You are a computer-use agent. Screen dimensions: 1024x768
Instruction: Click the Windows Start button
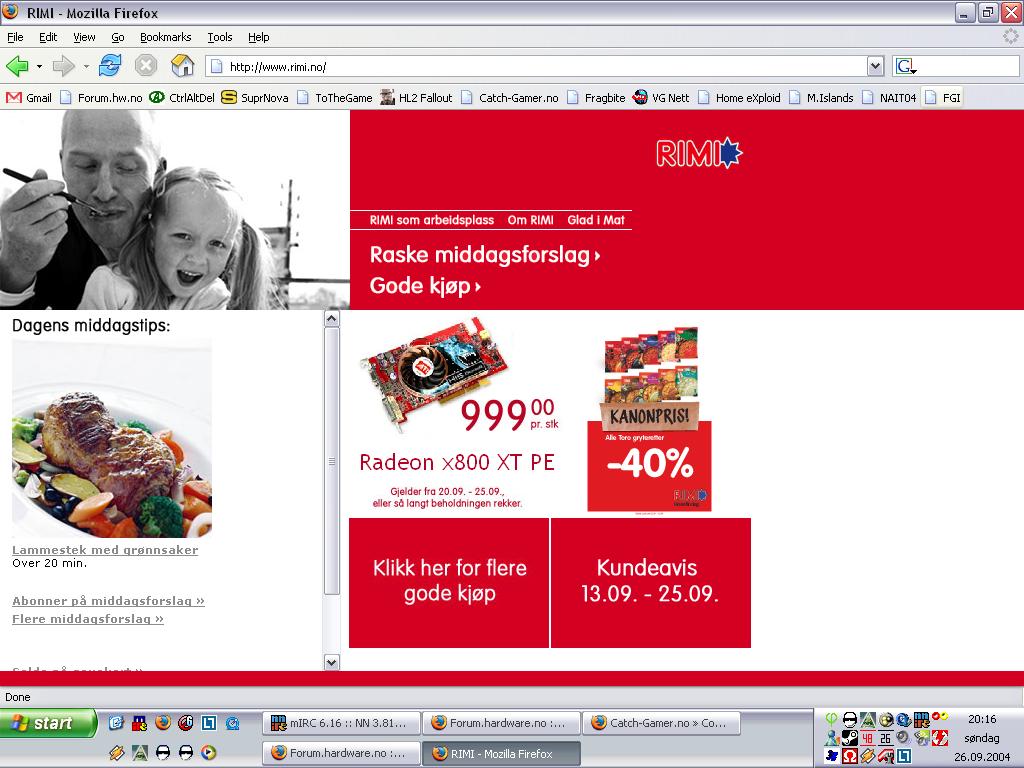[48, 723]
